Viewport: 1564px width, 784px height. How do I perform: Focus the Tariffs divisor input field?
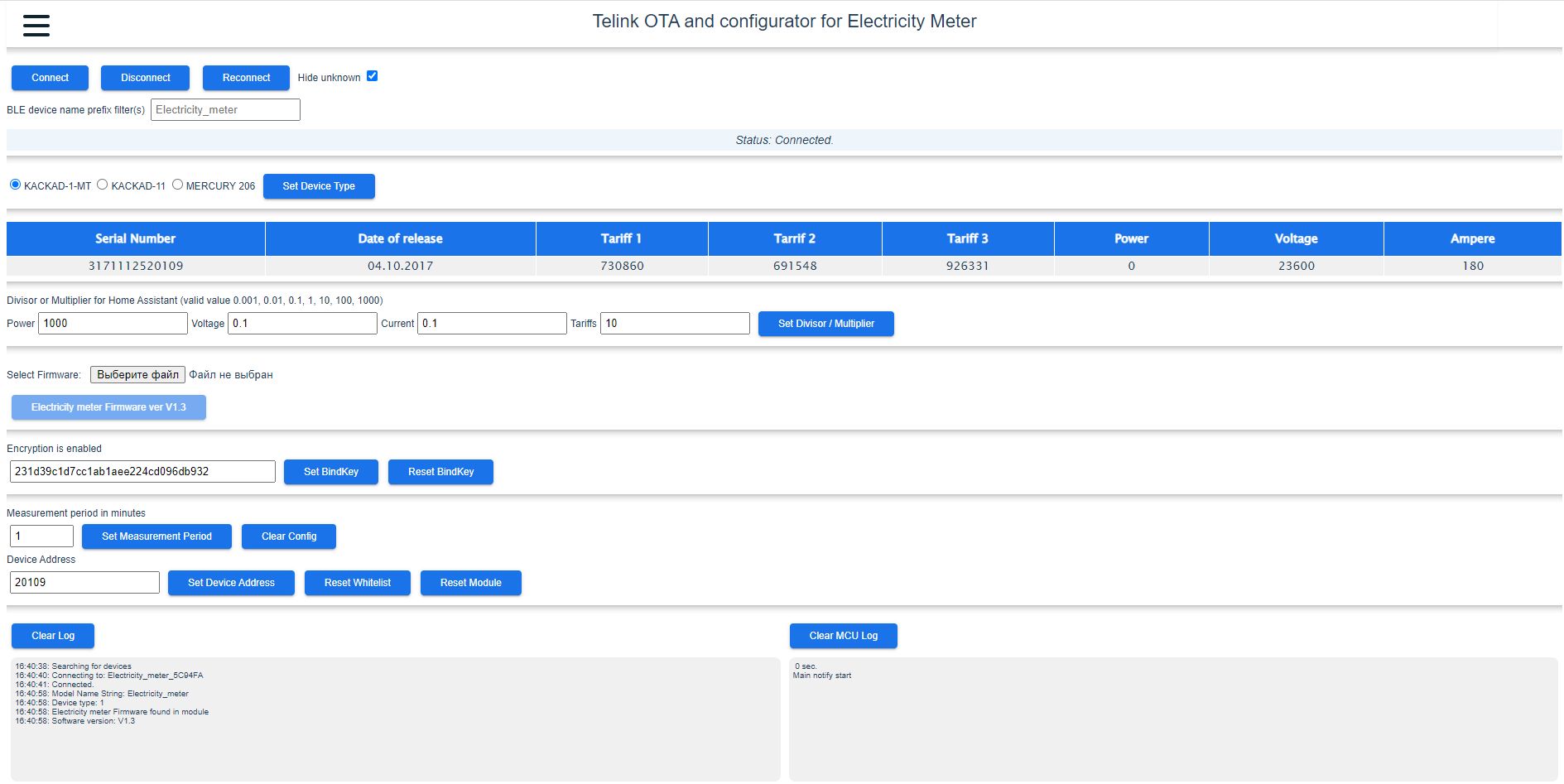[675, 324]
